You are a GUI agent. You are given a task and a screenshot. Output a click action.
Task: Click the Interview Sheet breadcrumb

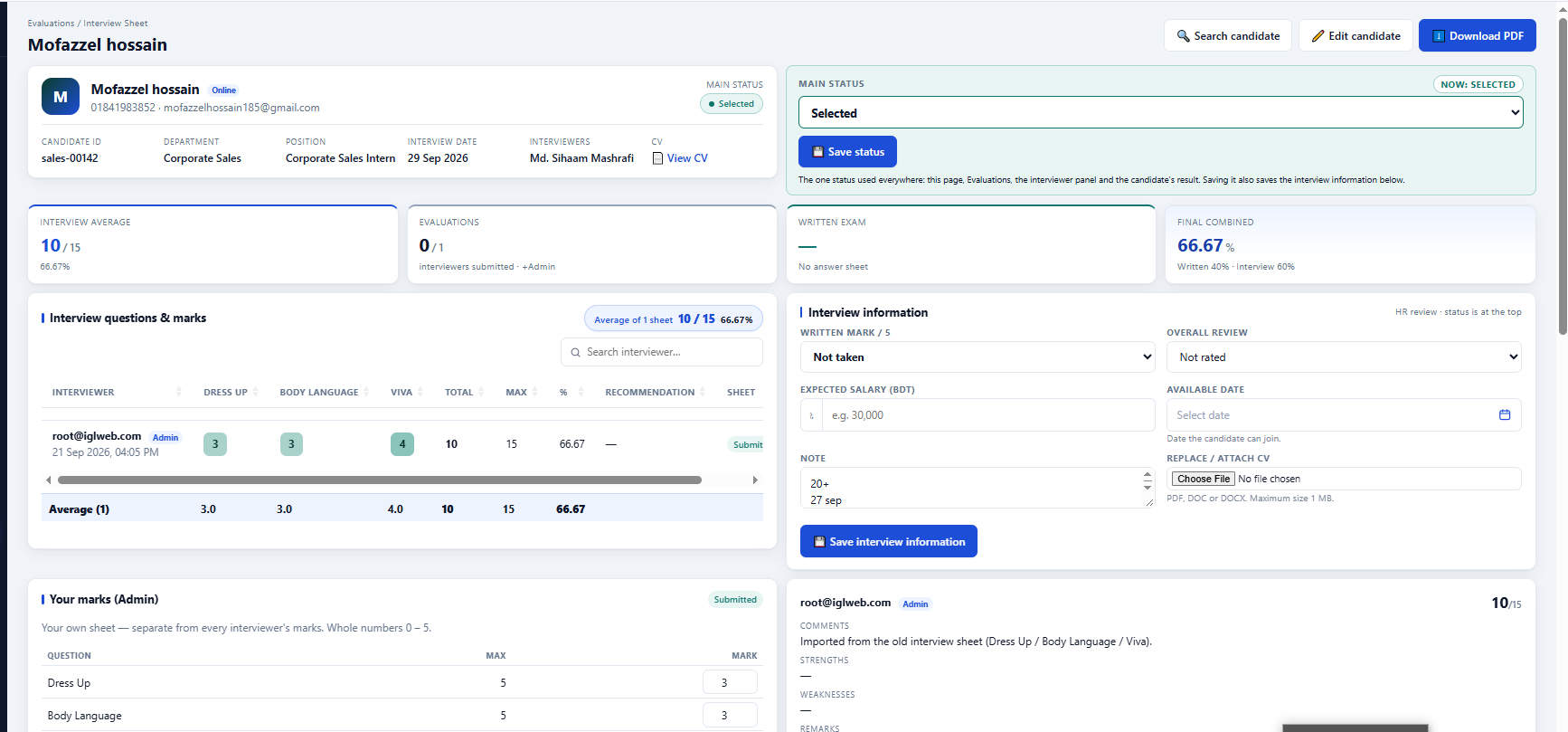[x=116, y=24]
